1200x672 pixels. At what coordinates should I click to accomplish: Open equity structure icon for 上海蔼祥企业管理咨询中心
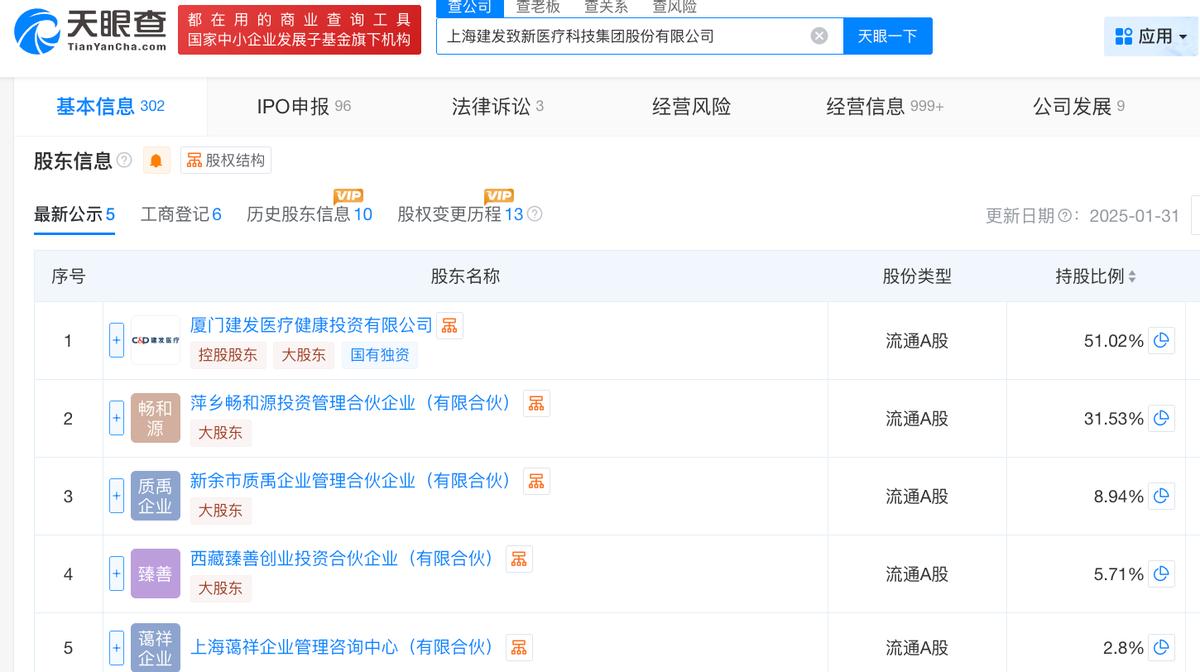(518, 647)
